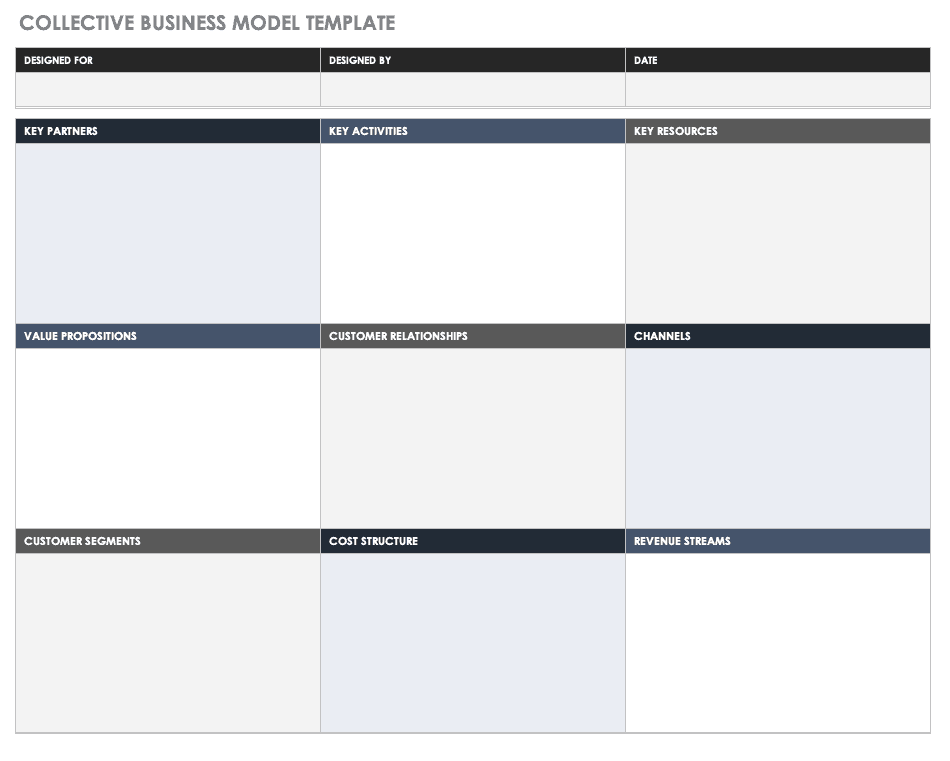Click inside the Key Partners content area
Screen dimensions: 950x761
(168, 233)
